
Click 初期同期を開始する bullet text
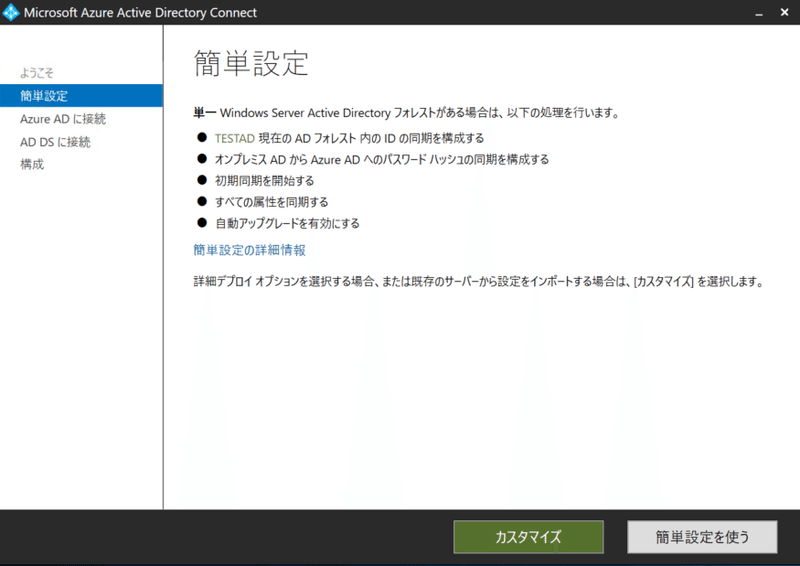click(x=264, y=181)
